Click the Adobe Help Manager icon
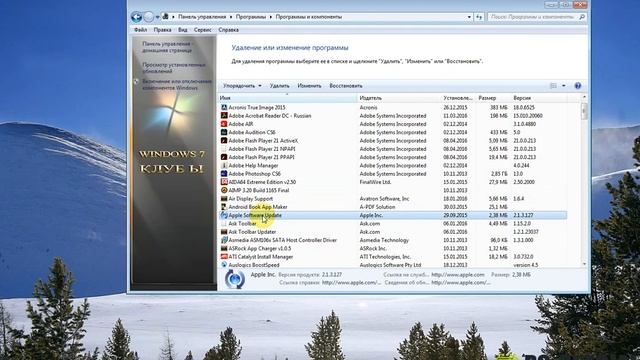Screen dimensions: 640x360 tap(224, 165)
